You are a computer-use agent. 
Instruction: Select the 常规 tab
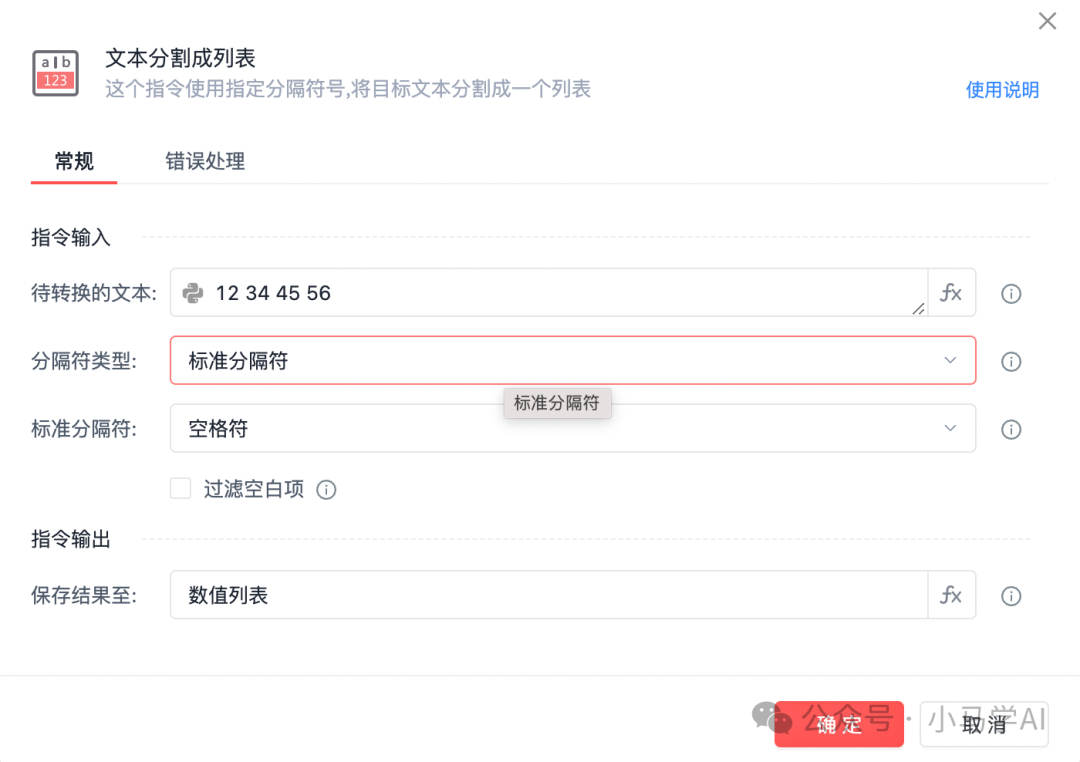coord(74,161)
